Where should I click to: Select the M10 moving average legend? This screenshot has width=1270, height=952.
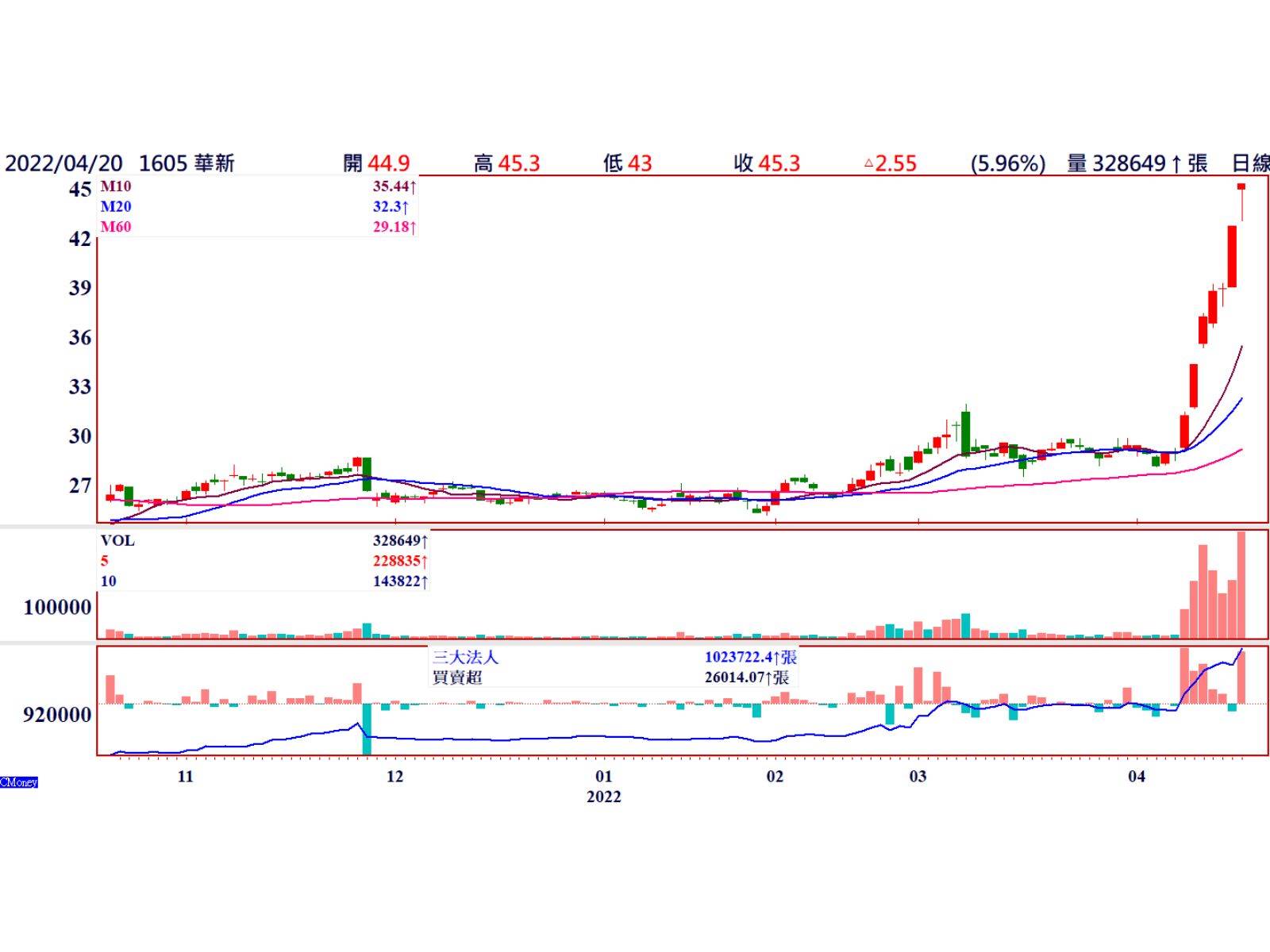(116, 187)
